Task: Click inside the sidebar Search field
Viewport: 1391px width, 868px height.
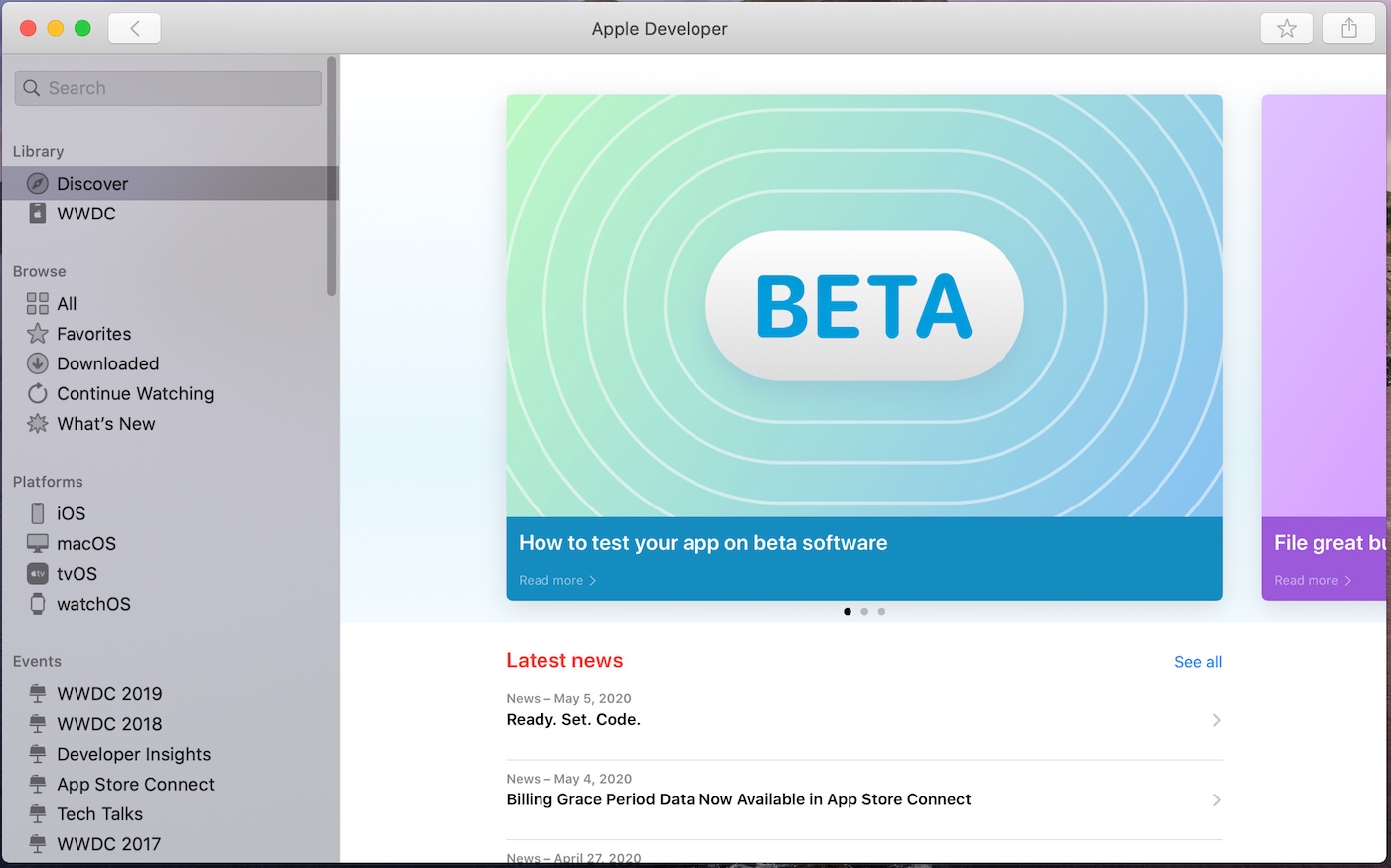Action: pyautogui.click(x=167, y=87)
